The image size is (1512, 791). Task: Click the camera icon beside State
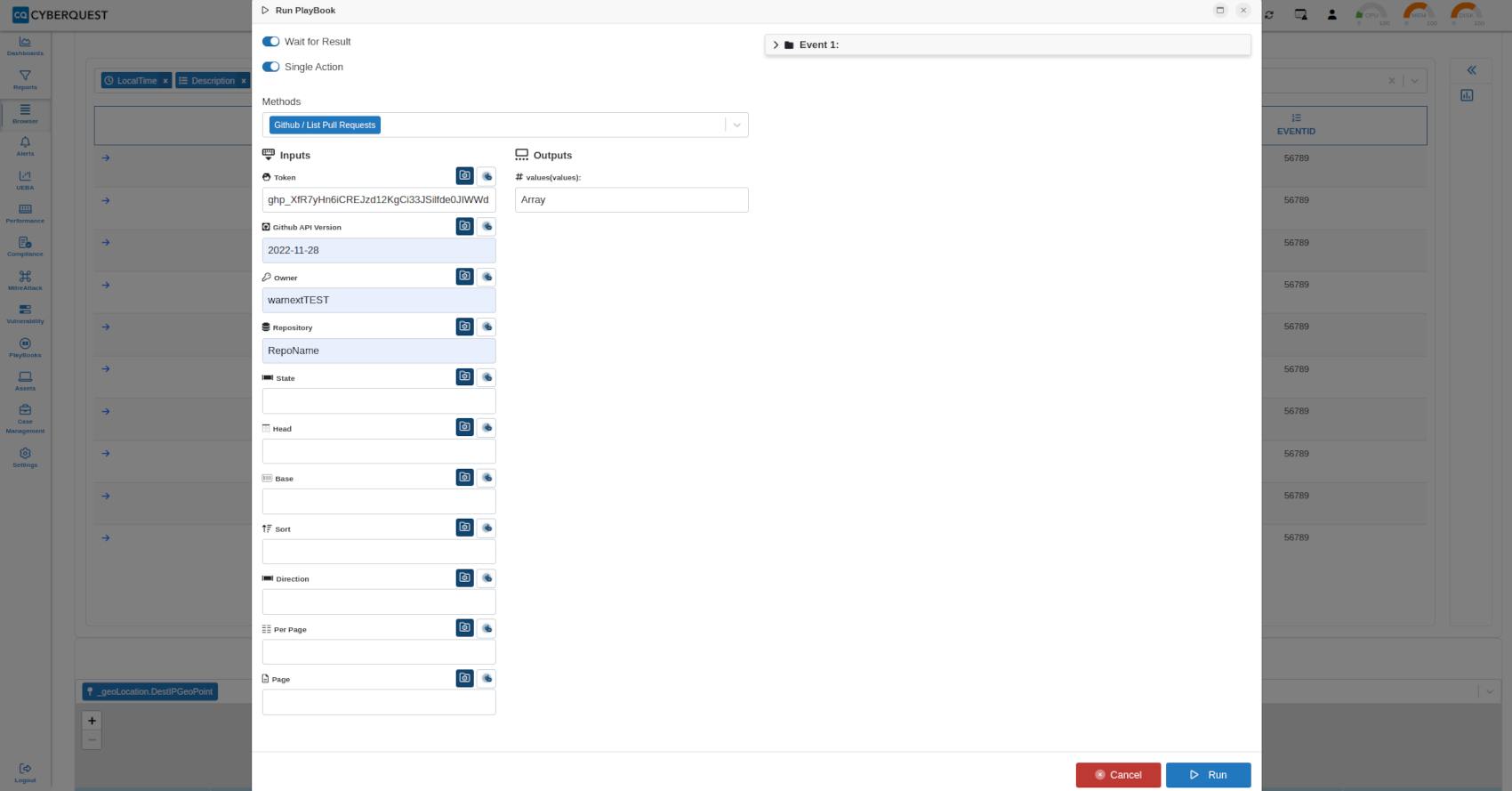[x=464, y=377]
